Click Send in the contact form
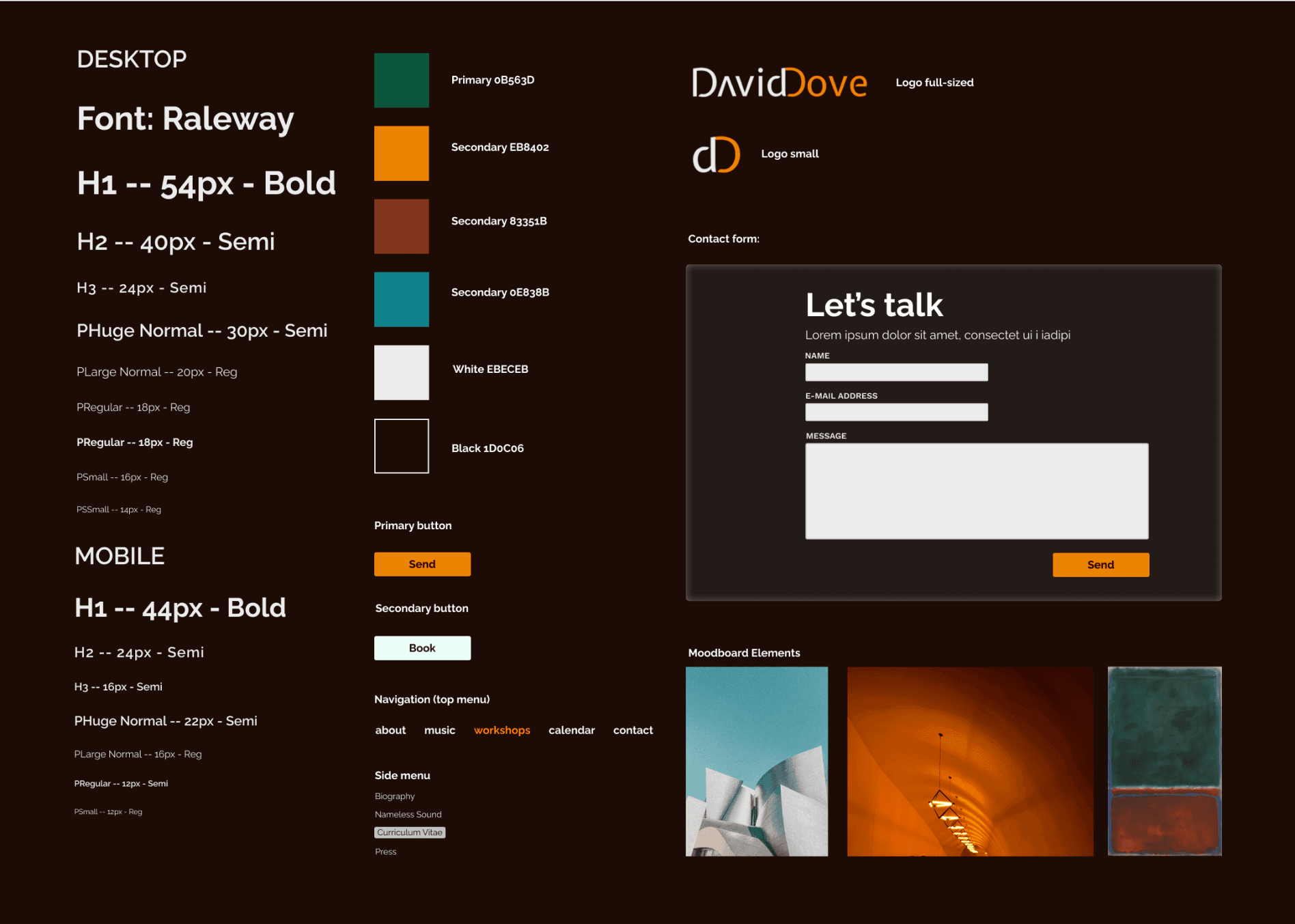 [1100, 564]
